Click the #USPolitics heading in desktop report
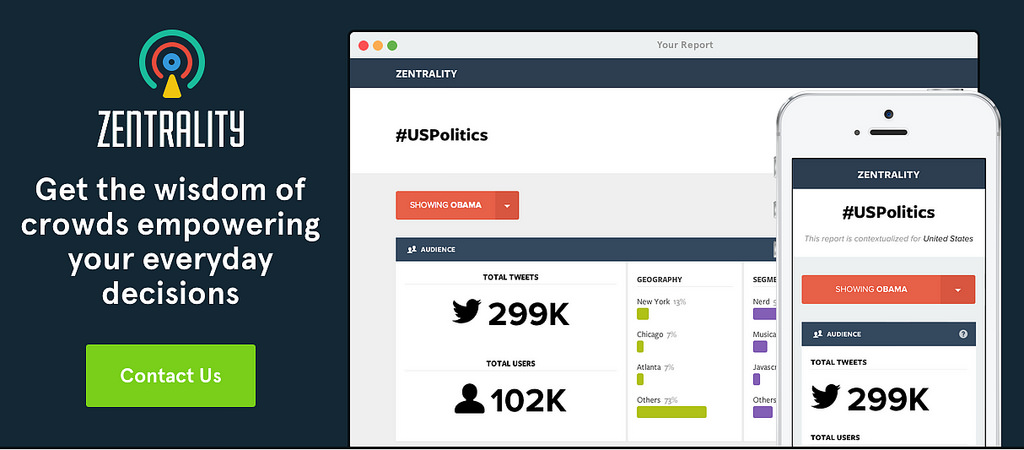The height and width of the screenshot is (450, 1024). pos(441,135)
